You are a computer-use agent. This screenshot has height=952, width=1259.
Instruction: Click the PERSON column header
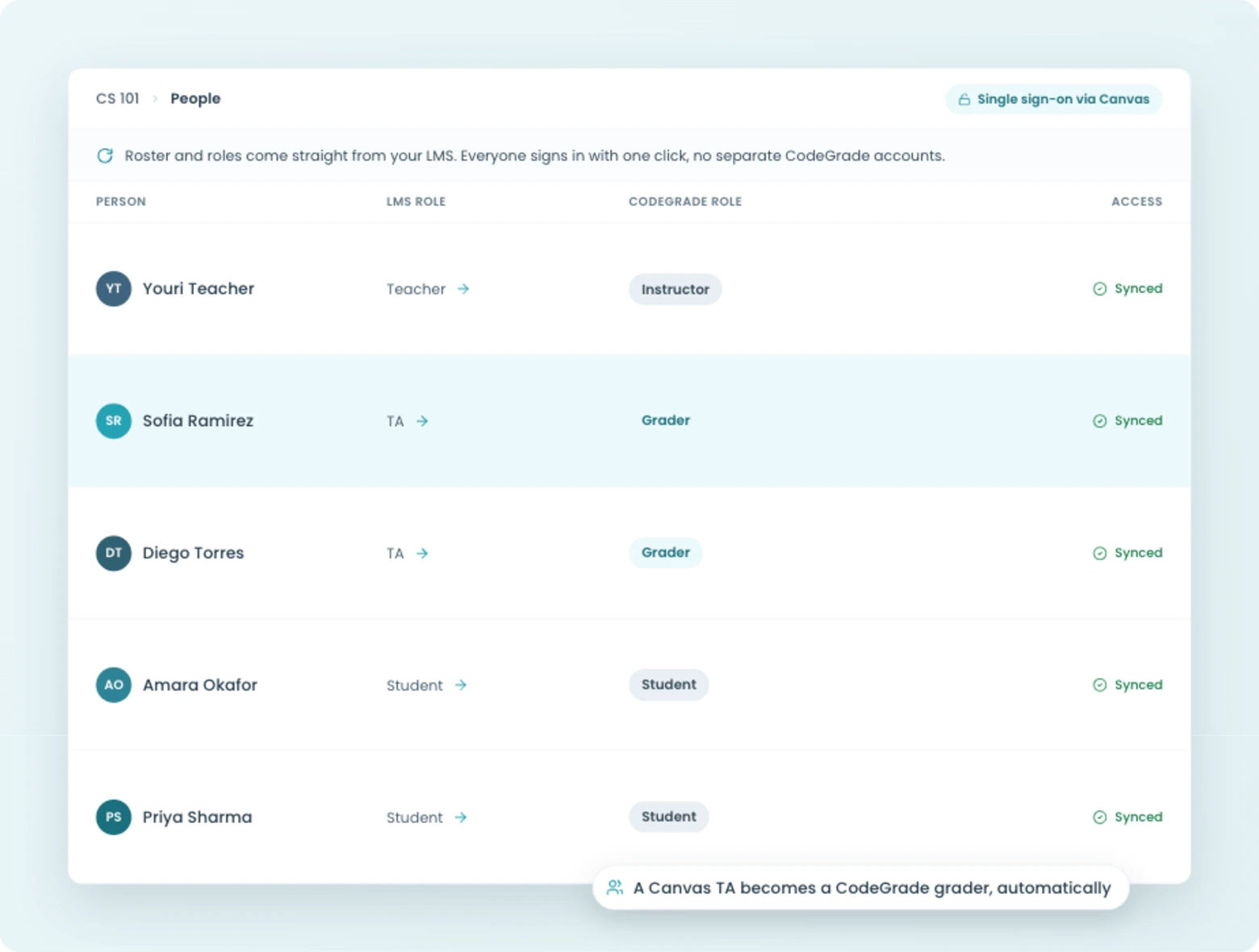(x=121, y=202)
